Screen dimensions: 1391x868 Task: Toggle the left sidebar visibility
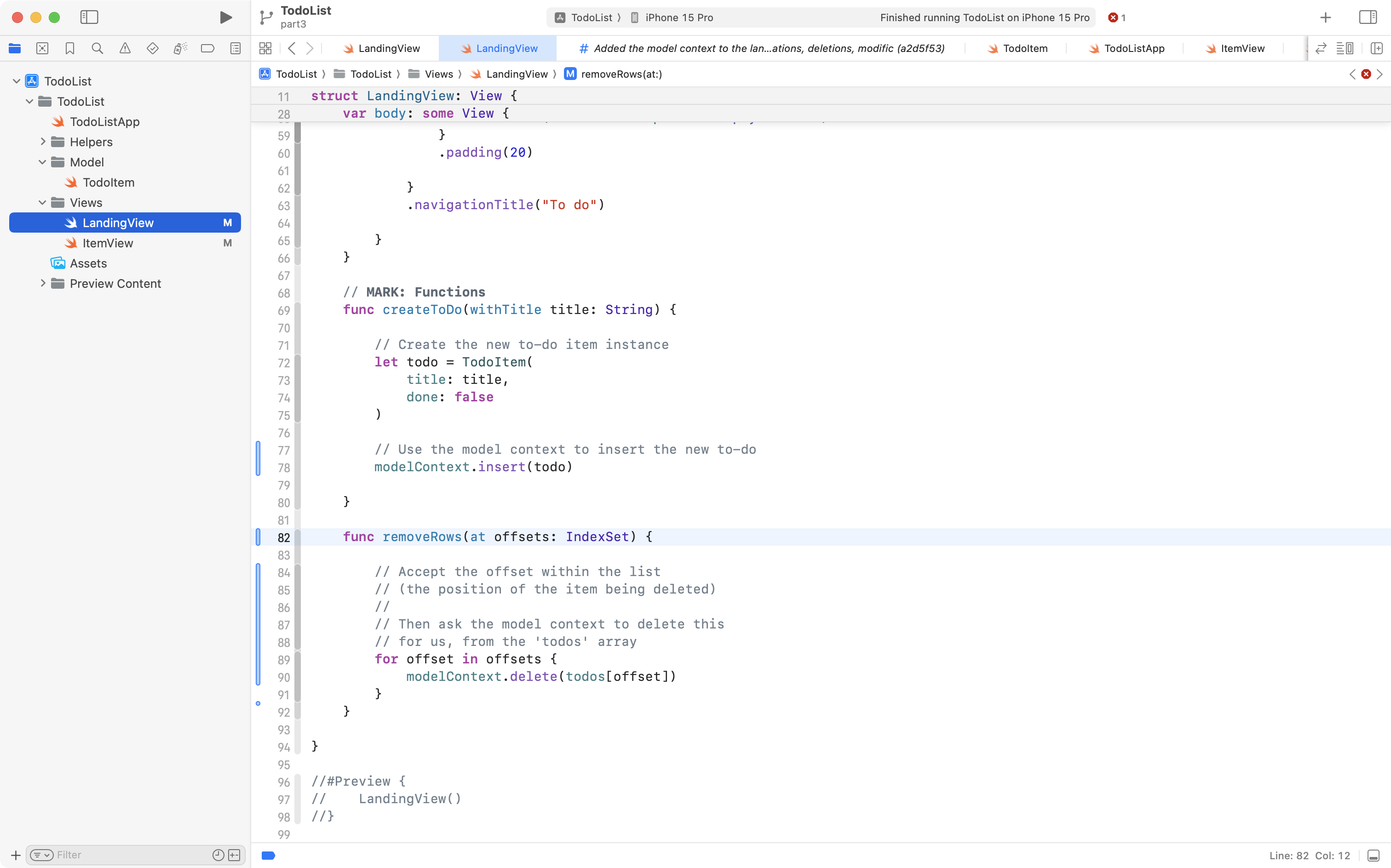(90, 17)
